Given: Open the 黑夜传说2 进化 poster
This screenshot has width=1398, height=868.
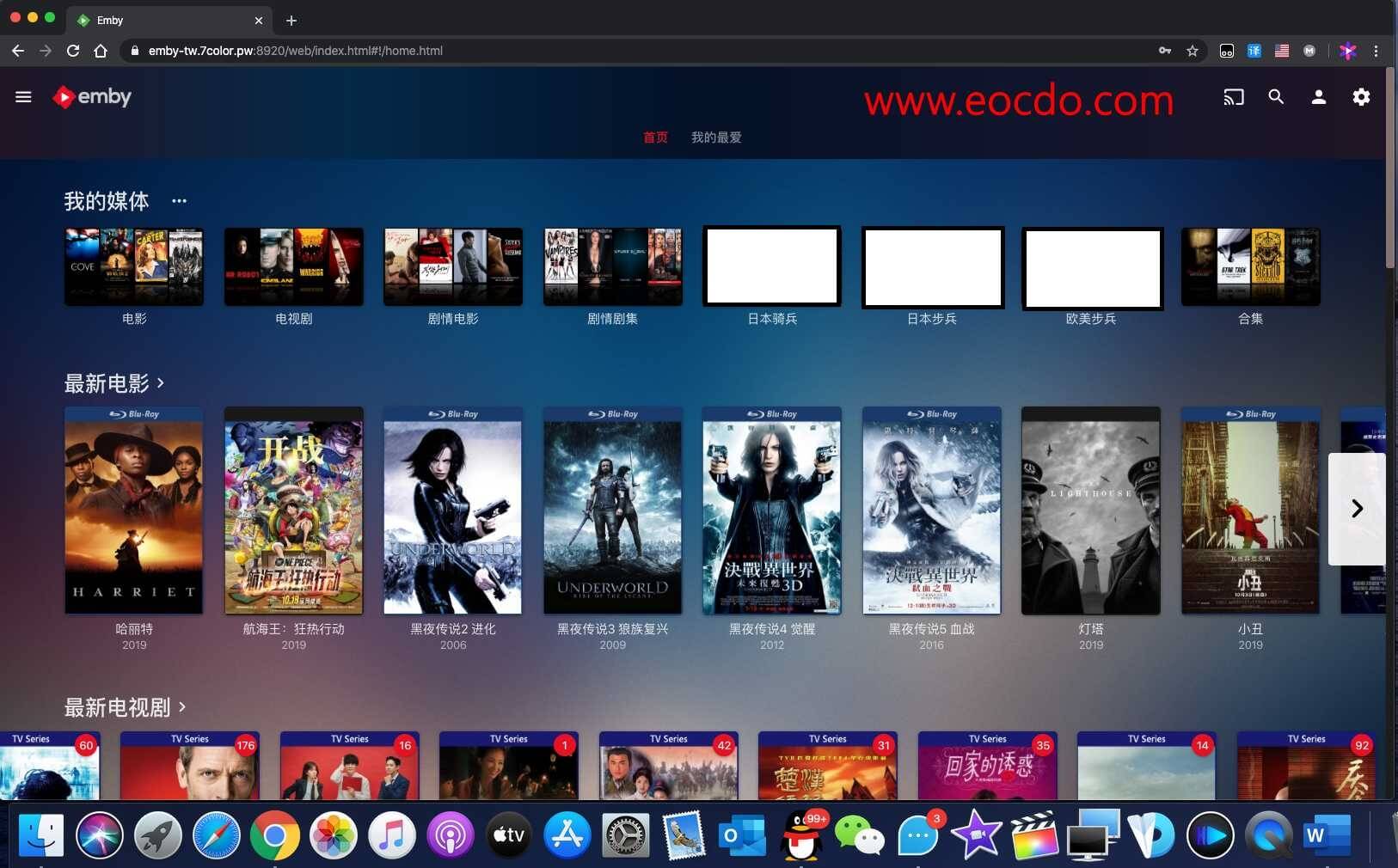Looking at the screenshot, I should [453, 510].
